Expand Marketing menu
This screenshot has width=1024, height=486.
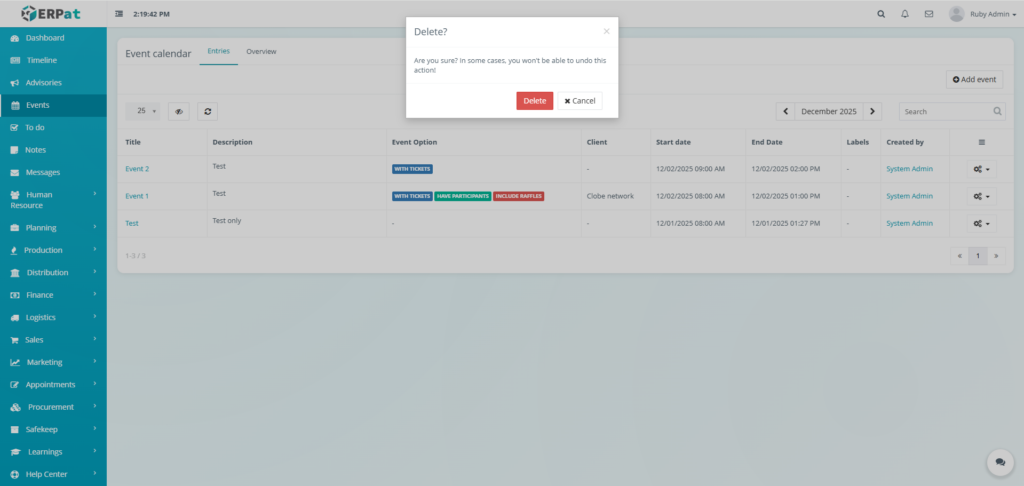point(53,362)
